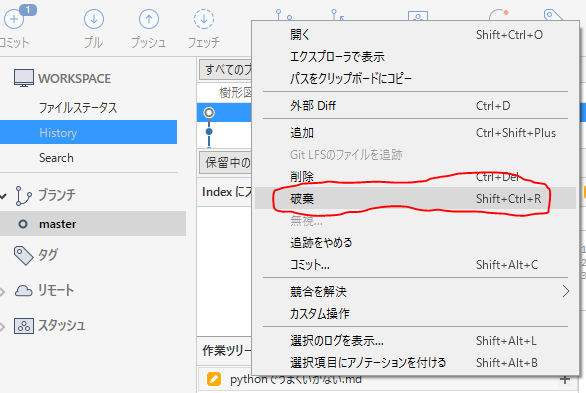Click the stash icon beside スタッシュ

(x=24, y=326)
